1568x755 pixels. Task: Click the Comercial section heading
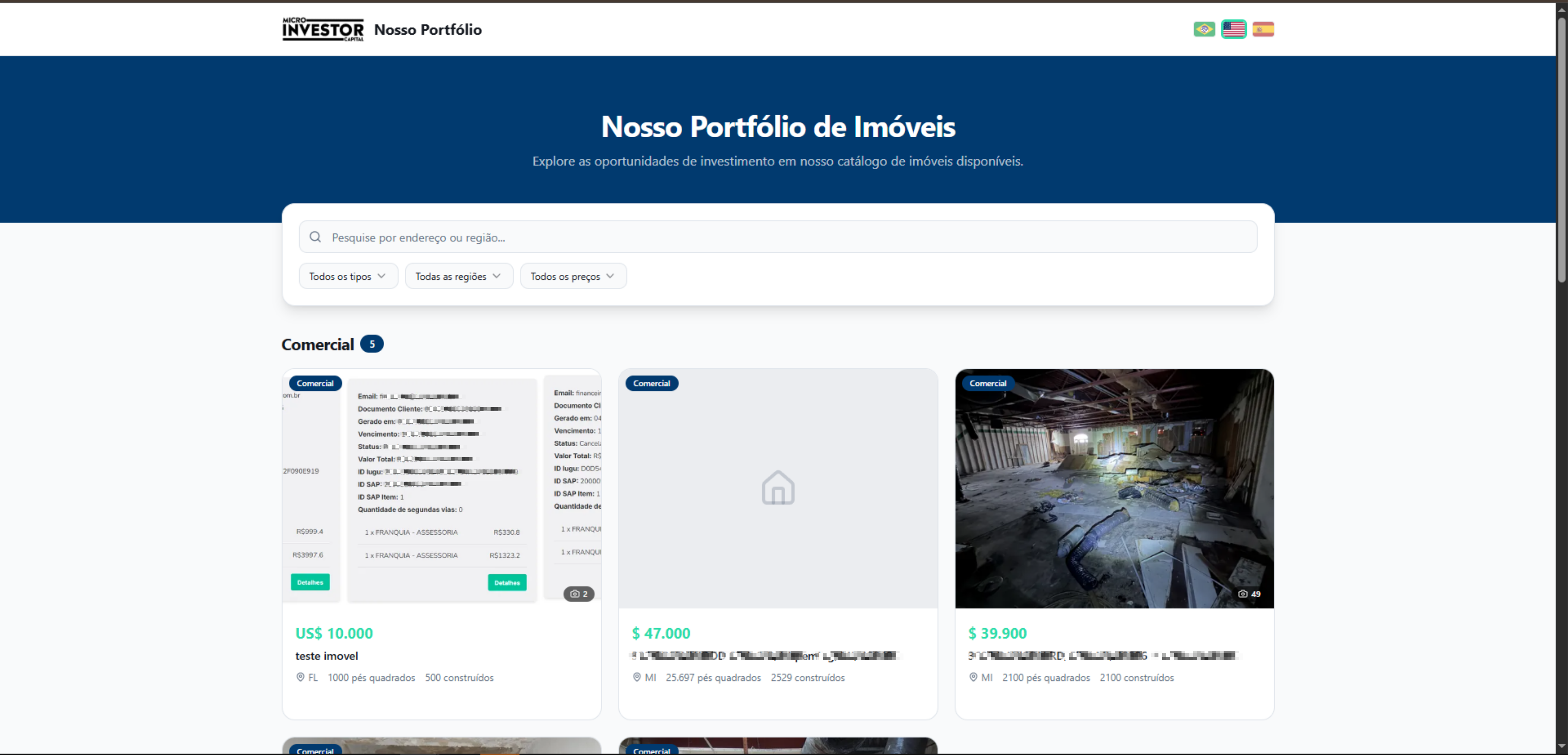click(x=318, y=345)
